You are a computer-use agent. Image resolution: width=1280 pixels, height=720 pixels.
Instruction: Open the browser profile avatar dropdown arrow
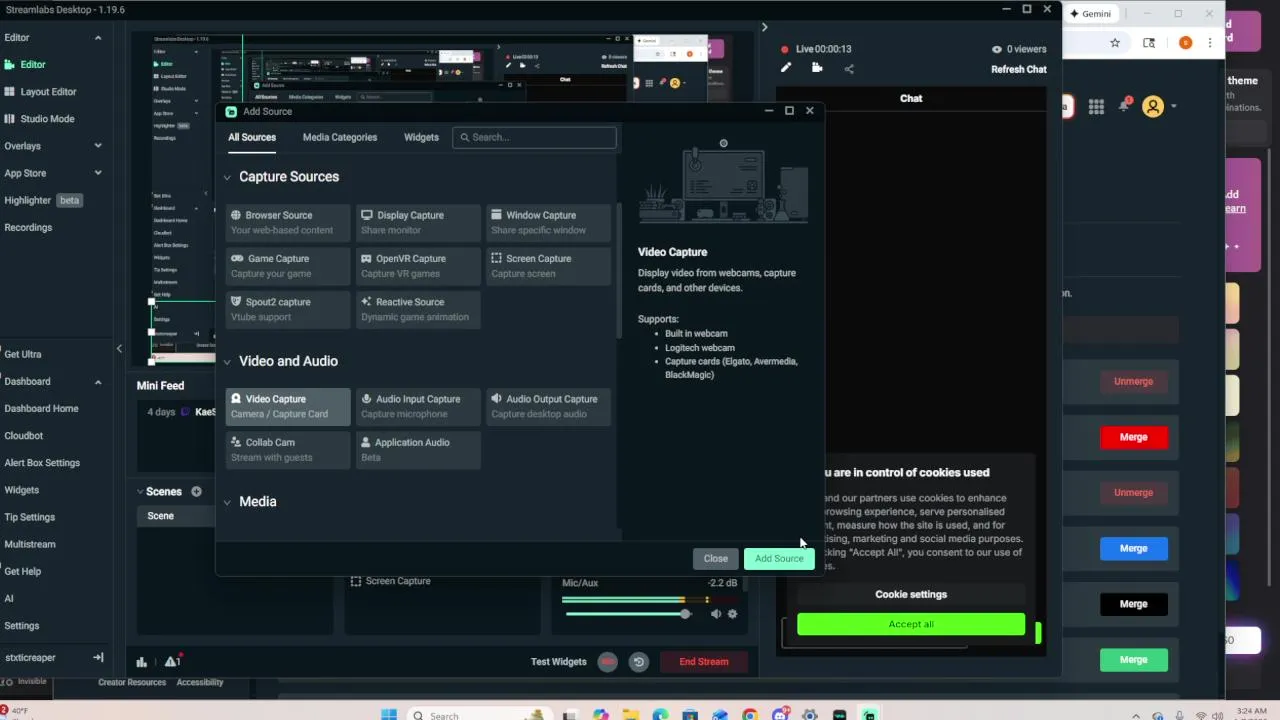(1174, 106)
